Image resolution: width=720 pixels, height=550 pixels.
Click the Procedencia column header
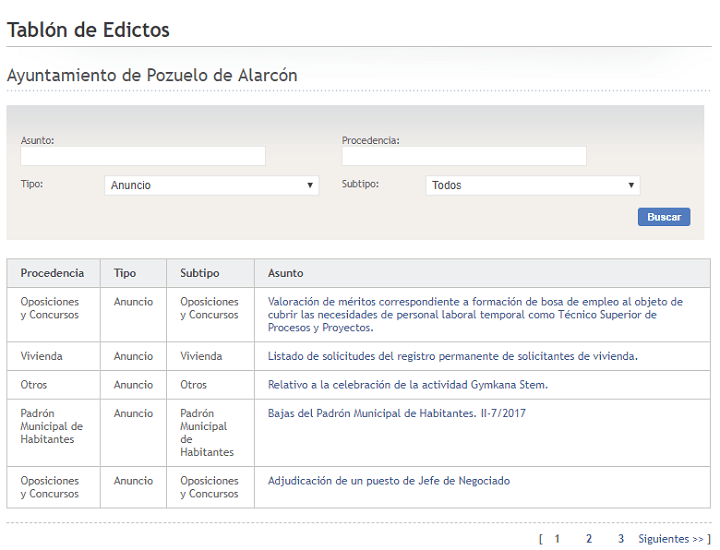coord(52,273)
